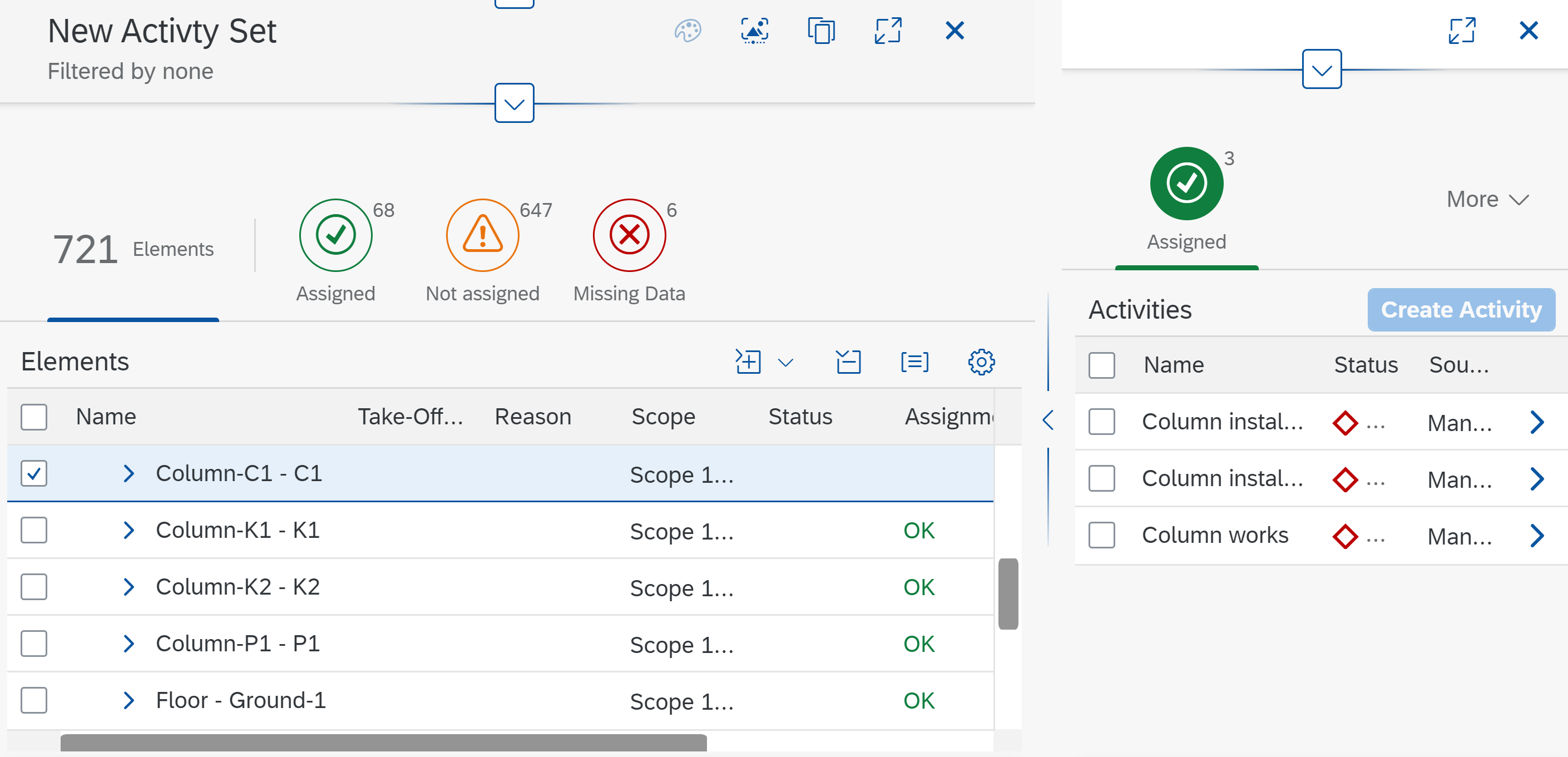The height and width of the screenshot is (757, 1568).
Task: Expand the Column-K2 - K2 tree row
Action: tap(128, 587)
